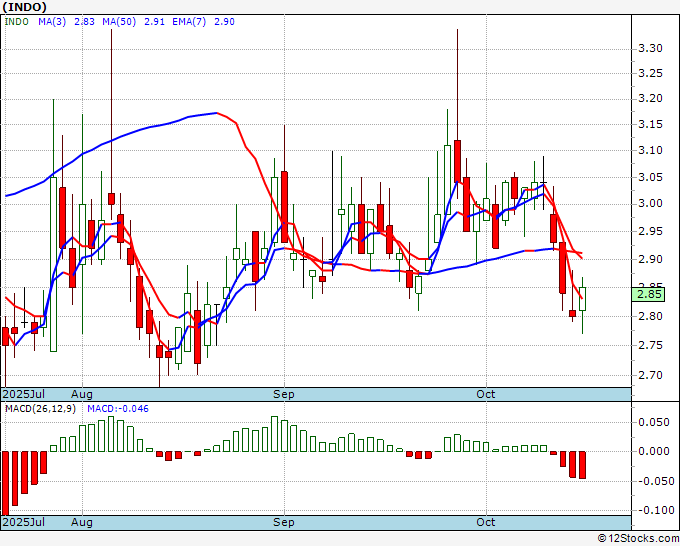Click the -0.100 MACD axis label

pos(654,511)
